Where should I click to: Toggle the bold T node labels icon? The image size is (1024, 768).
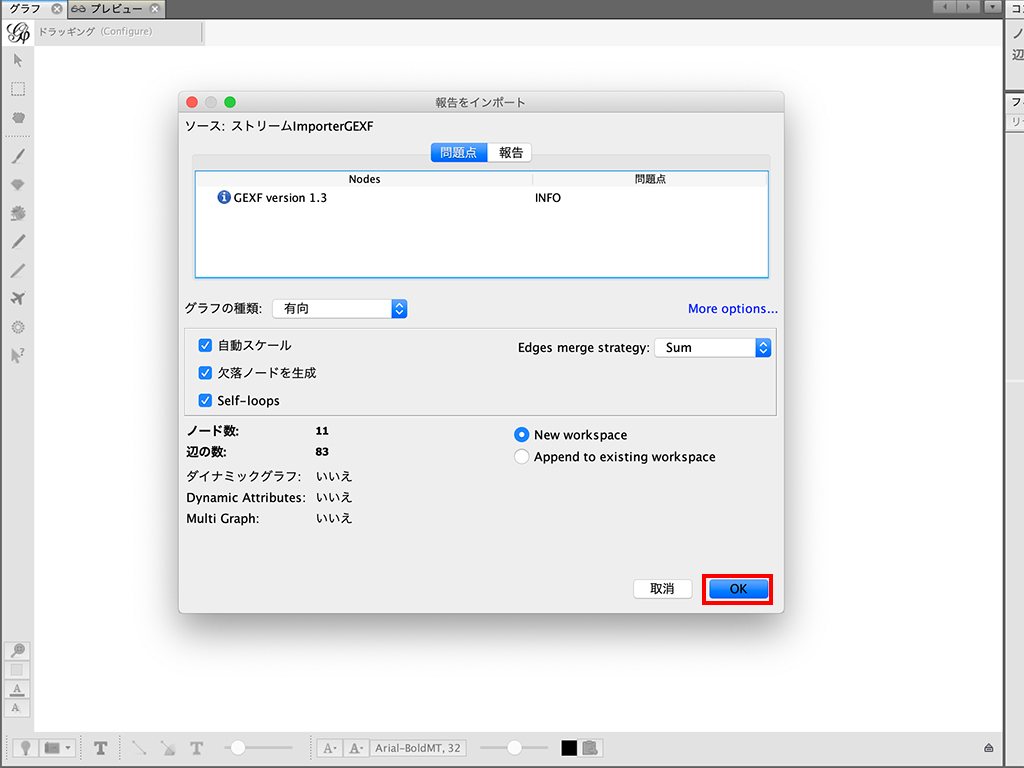click(x=101, y=748)
